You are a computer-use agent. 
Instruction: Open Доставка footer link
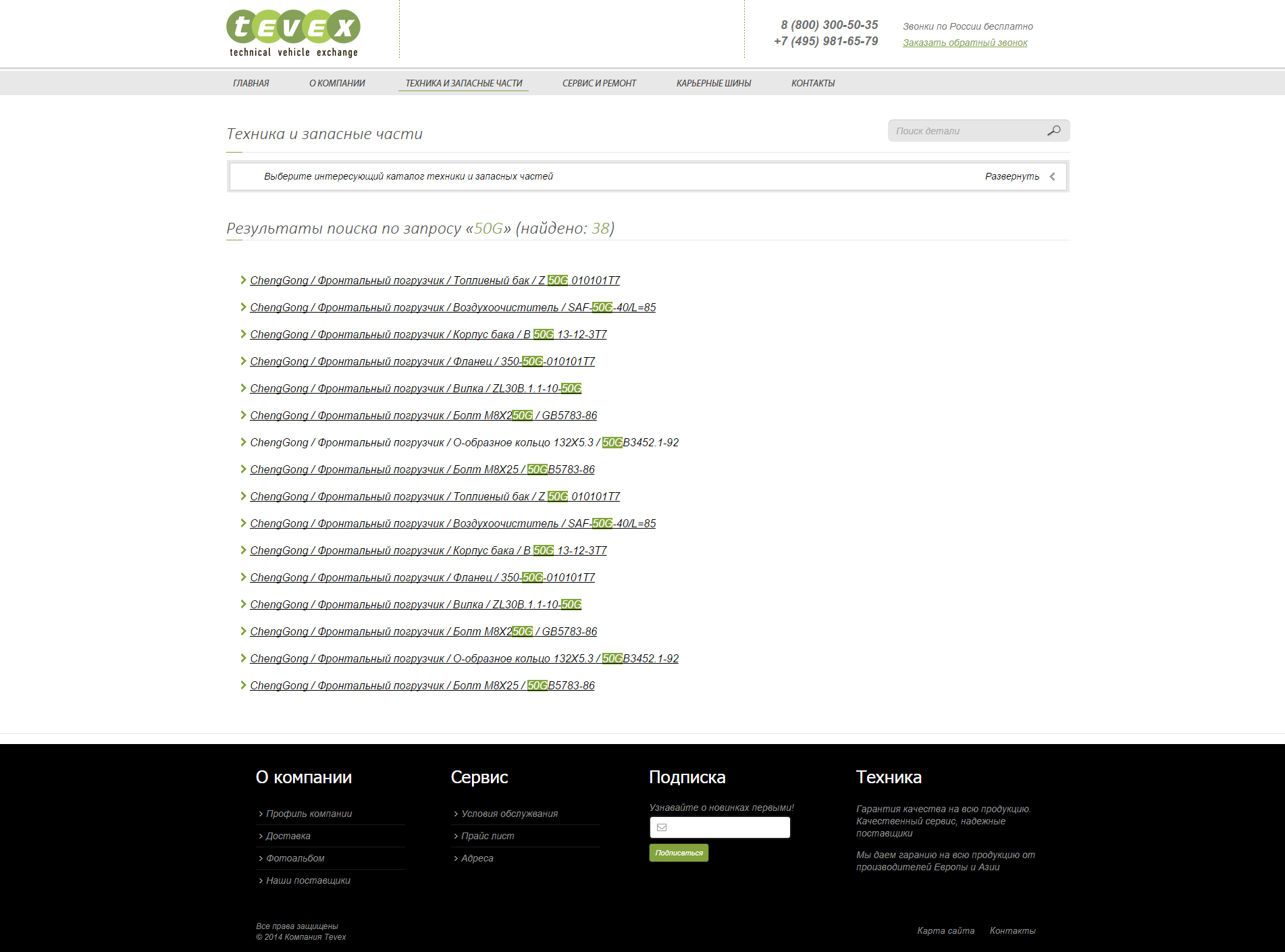coord(288,836)
